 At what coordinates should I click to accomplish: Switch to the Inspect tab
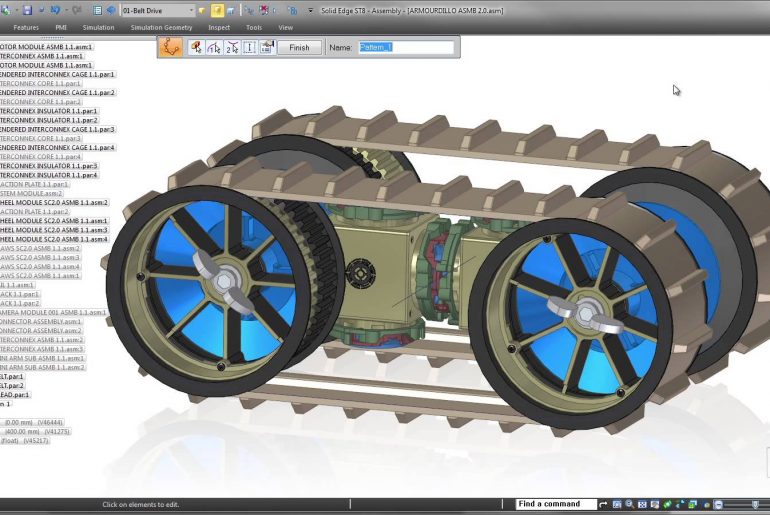pos(218,27)
